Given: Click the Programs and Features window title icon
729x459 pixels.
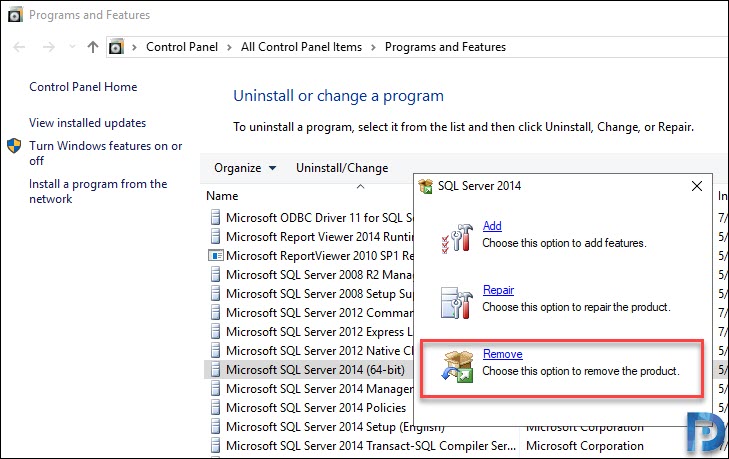Looking at the screenshot, I should [14, 15].
